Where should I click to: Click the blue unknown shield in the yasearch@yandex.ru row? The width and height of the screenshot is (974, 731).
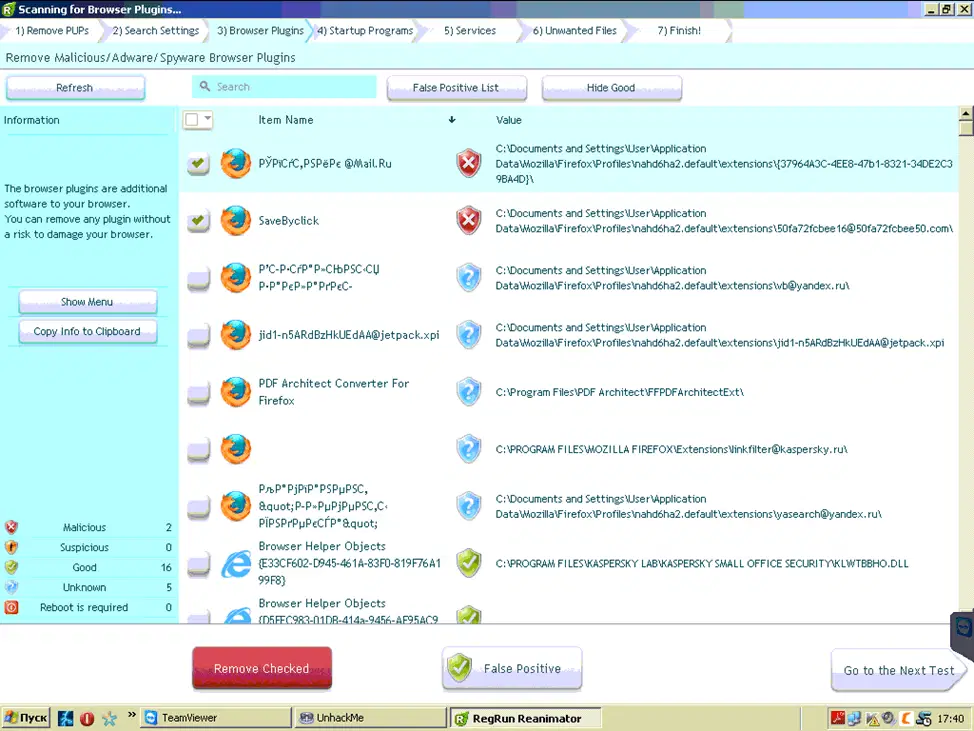[469, 506]
